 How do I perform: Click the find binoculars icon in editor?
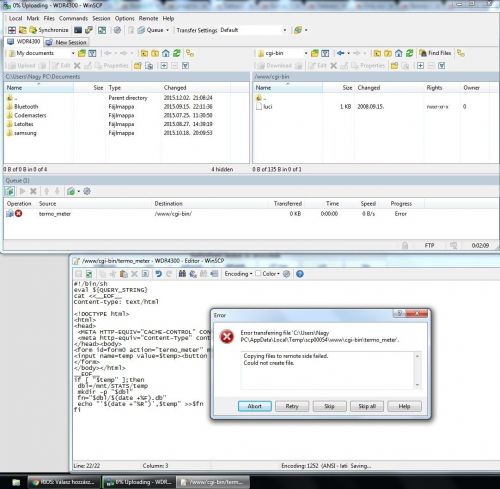coord(182,274)
